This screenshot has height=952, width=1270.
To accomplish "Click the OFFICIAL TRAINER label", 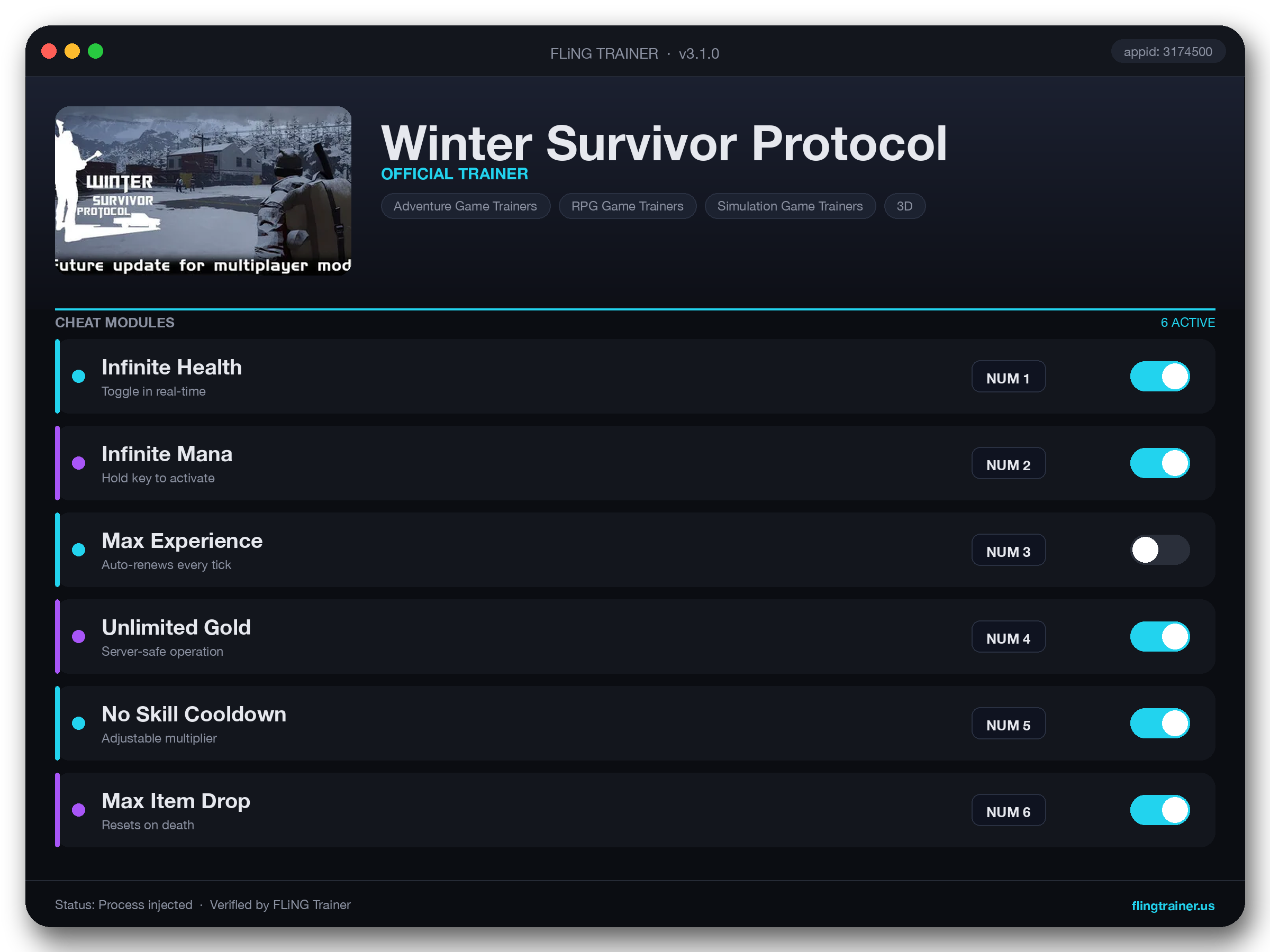I will tap(454, 174).
